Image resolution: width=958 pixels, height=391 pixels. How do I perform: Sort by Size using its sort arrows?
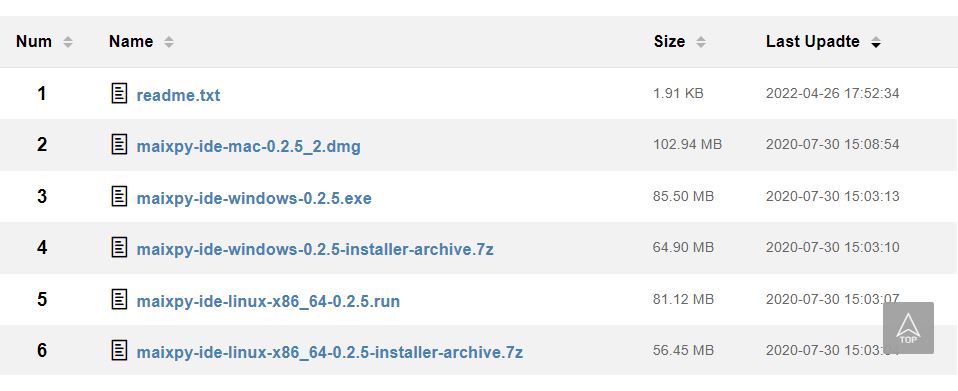[x=701, y=42]
